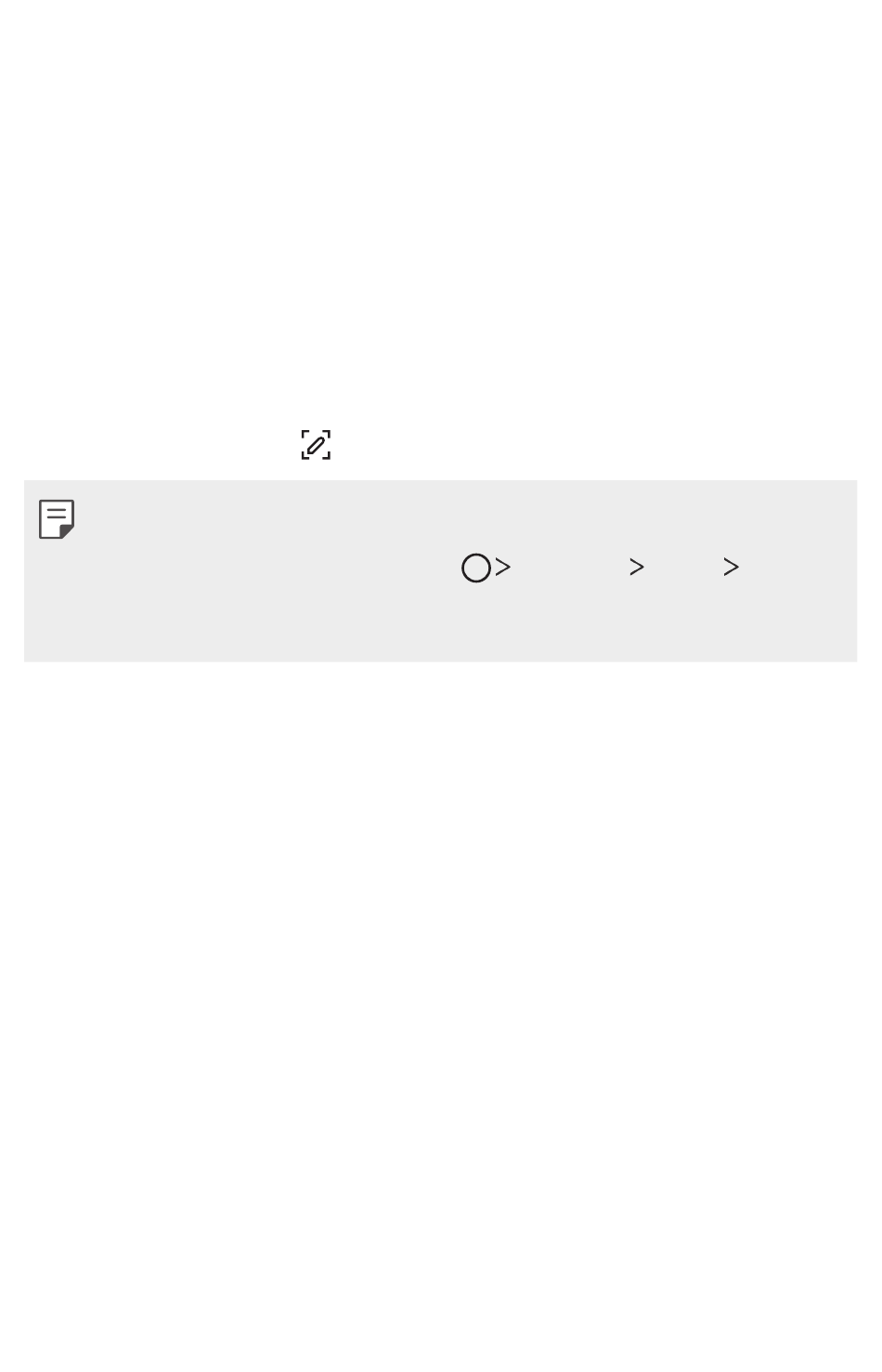Tap the circle symbol starting the navigation path
Screen dimensions: 882x1372
tap(476, 568)
